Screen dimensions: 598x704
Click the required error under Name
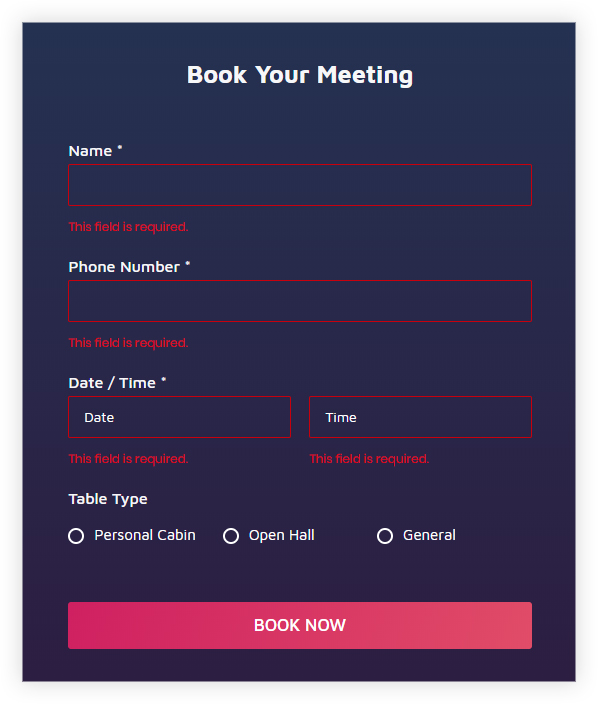128,227
